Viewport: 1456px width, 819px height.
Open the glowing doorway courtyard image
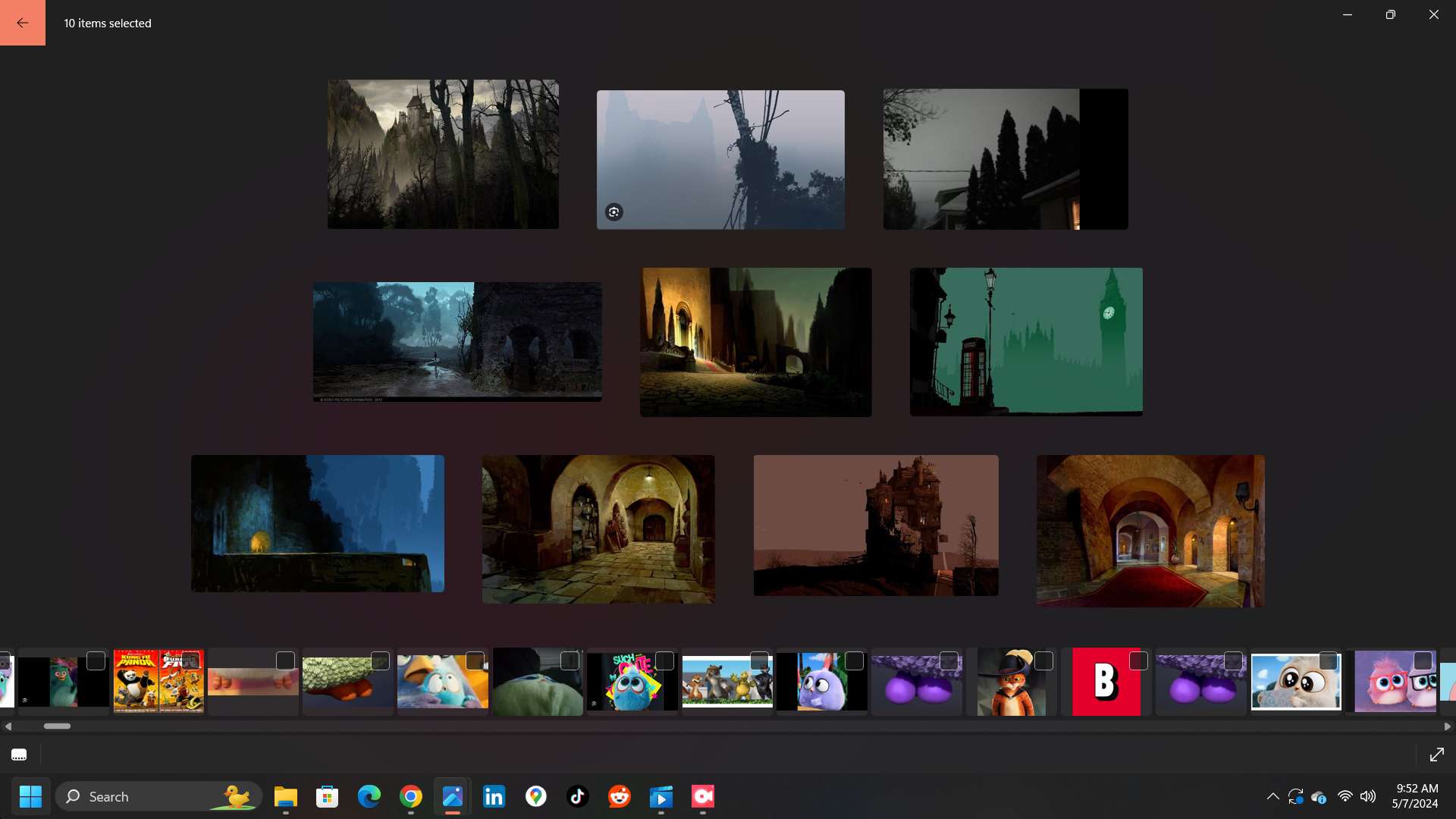[x=756, y=342]
